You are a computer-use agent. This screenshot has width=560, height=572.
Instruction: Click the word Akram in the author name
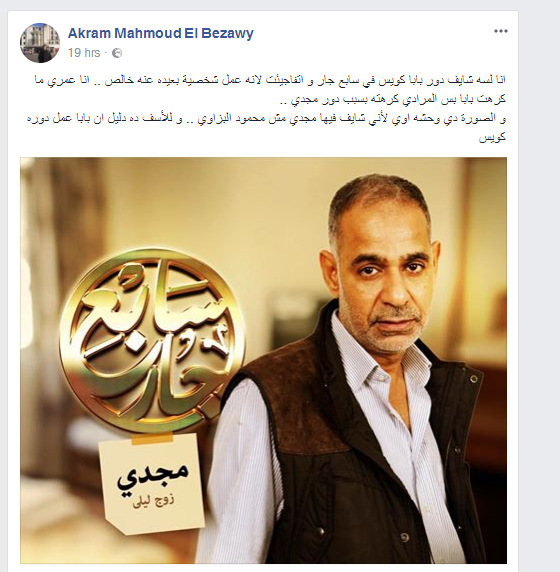(x=89, y=33)
